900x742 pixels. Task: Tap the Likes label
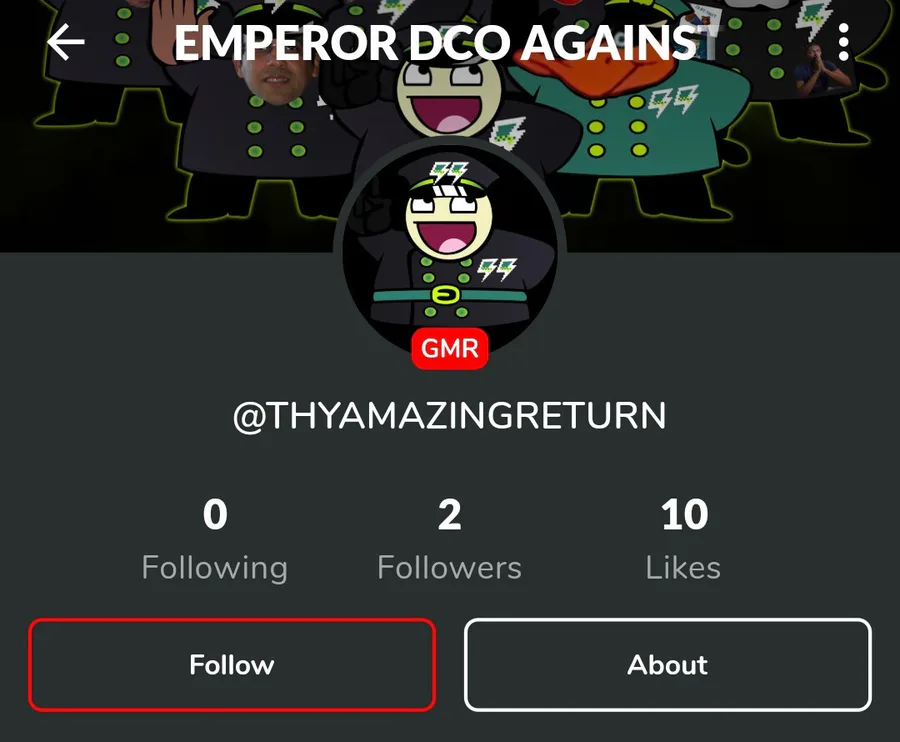pos(684,568)
